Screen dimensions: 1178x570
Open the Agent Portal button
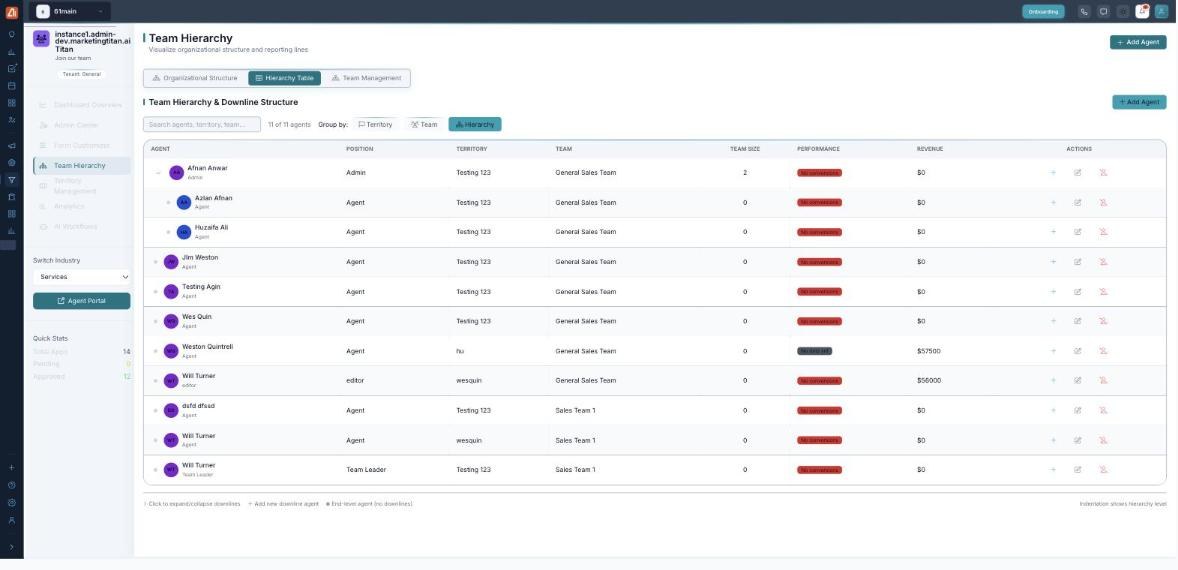[82, 301]
